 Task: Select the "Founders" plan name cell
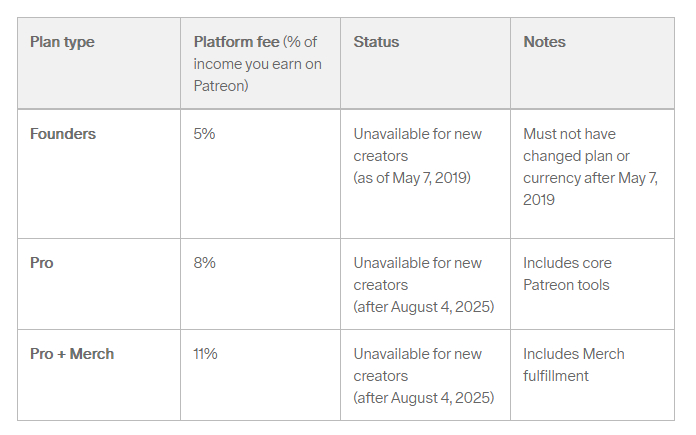tap(63, 134)
